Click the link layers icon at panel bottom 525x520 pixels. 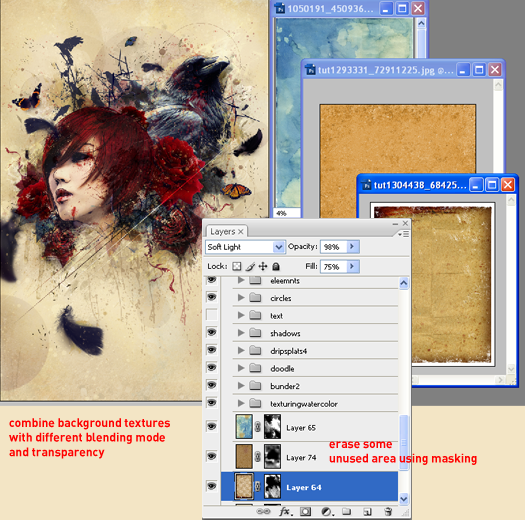coord(263,511)
